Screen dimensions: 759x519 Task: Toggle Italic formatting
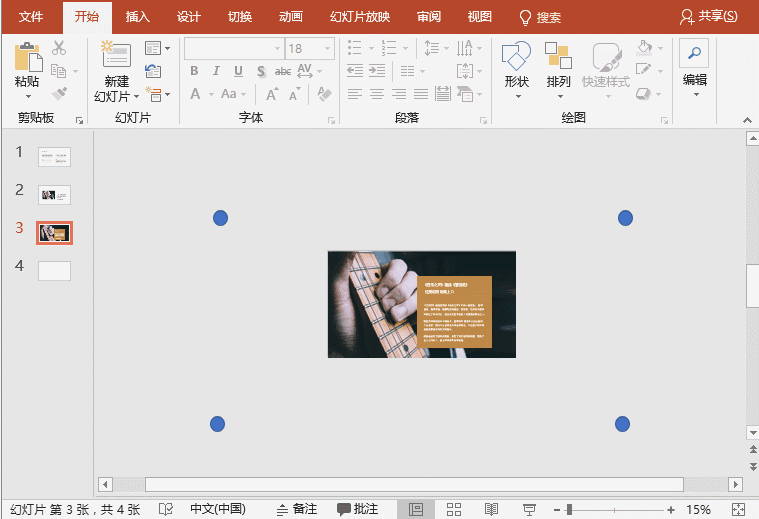[x=215, y=71]
